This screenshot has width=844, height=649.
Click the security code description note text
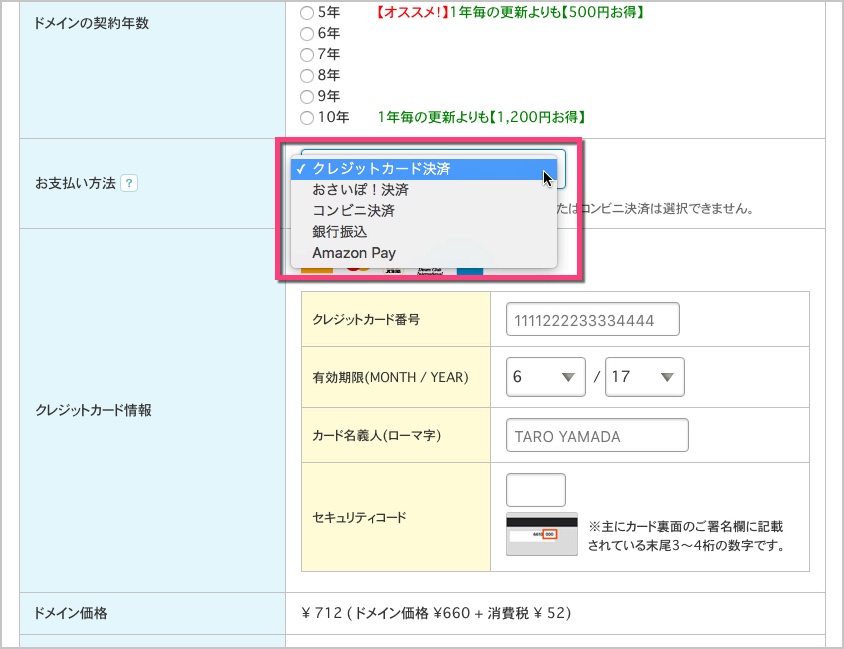(686, 536)
